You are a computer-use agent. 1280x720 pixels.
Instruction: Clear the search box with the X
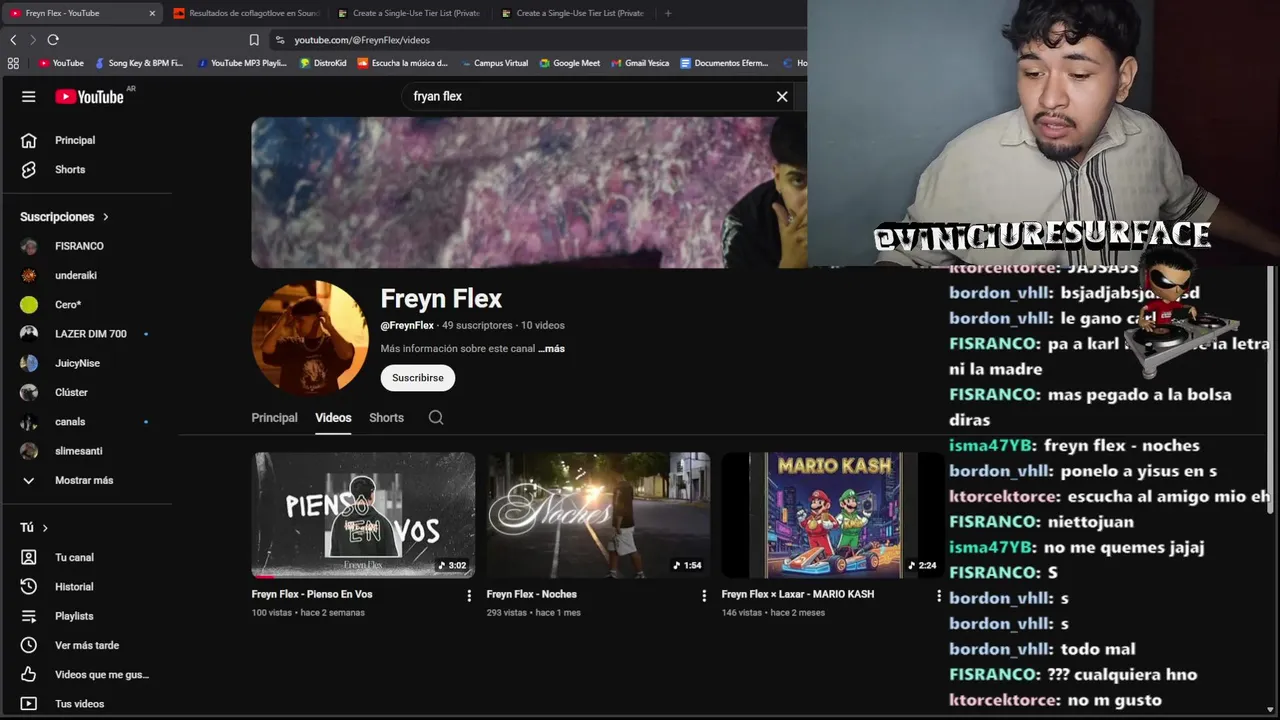tap(782, 97)
